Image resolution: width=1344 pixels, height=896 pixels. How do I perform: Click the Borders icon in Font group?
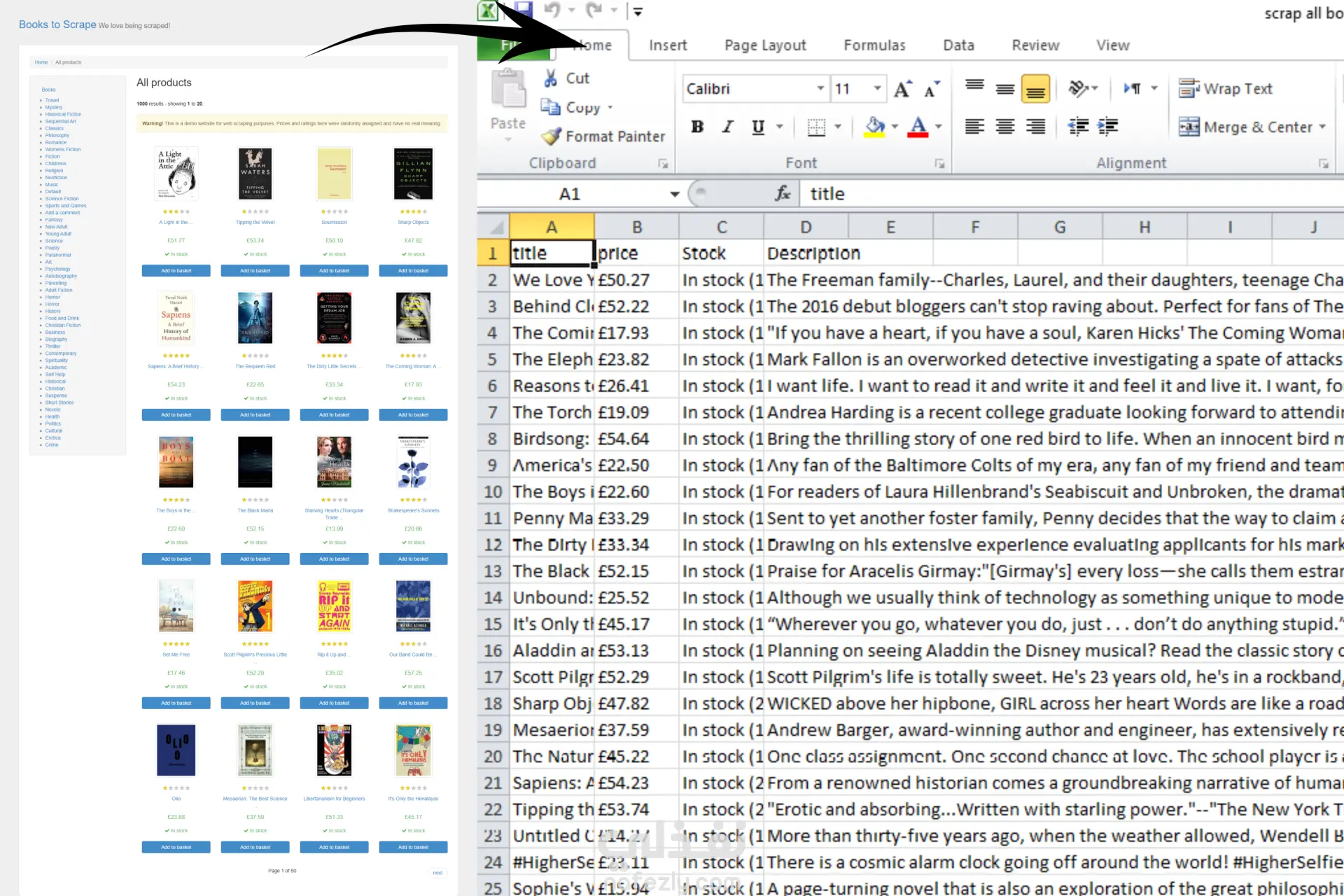816,127
